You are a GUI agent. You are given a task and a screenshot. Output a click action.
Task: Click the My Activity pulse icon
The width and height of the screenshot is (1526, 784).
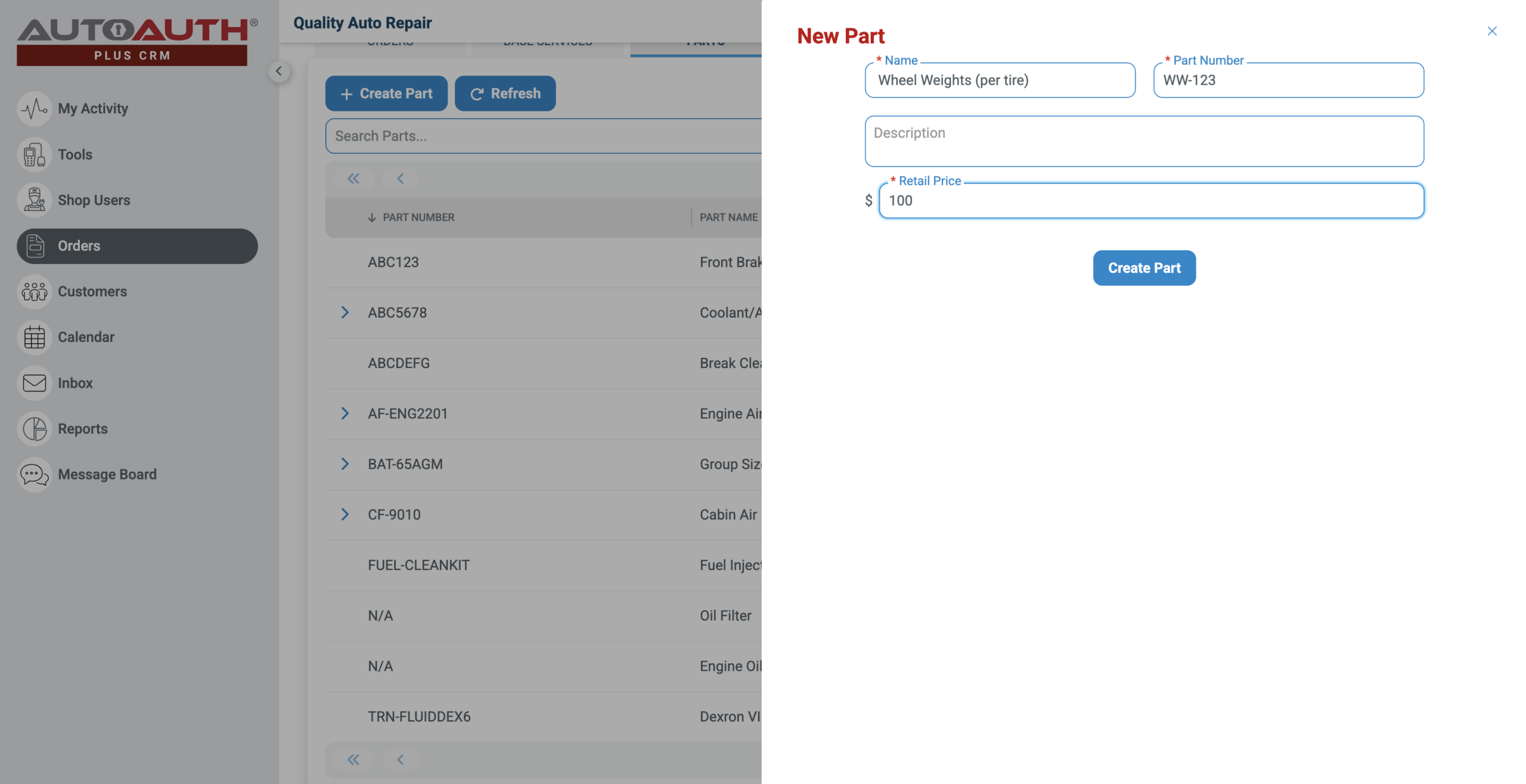34,108
